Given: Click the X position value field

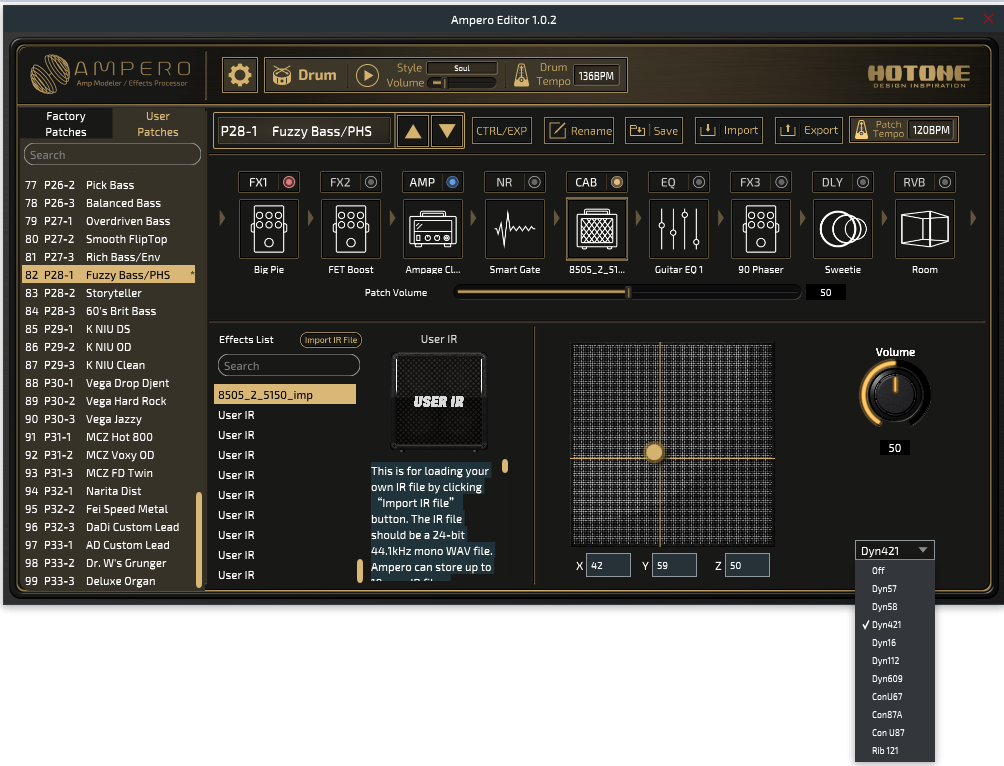Looking at the screenshot, I should point(608,566).
